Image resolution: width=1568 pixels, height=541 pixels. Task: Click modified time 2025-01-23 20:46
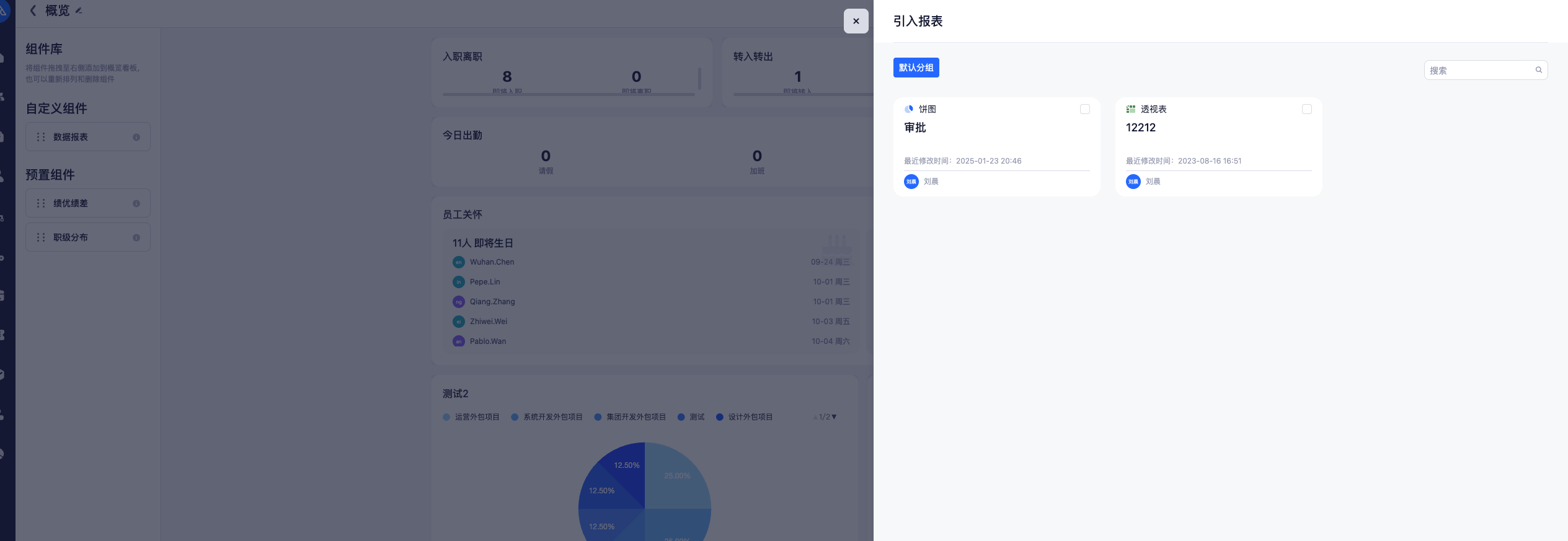[x=988, y=161]
